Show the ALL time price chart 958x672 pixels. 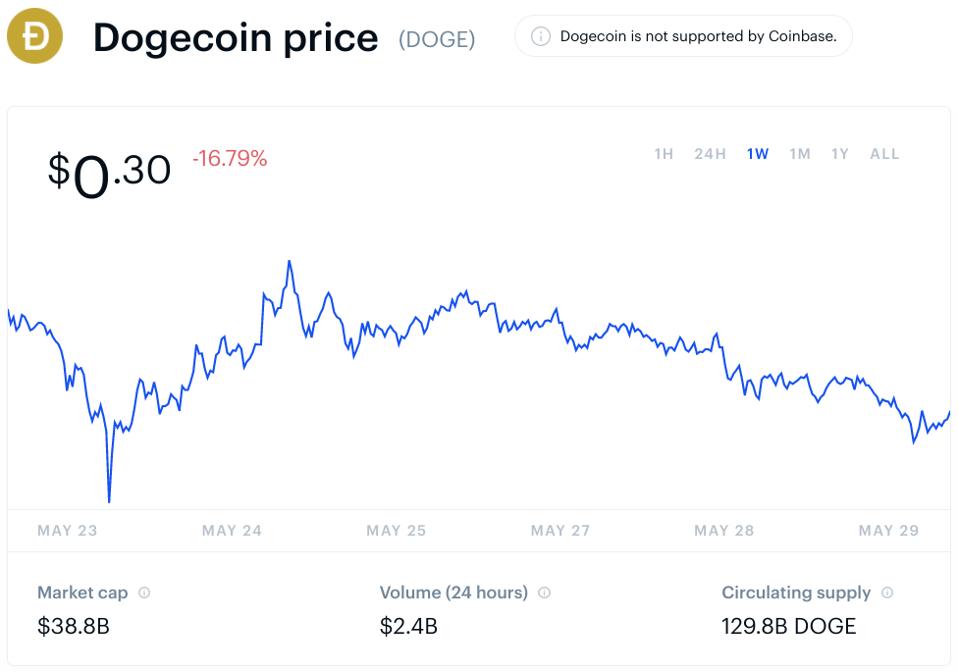click(885, 154)
